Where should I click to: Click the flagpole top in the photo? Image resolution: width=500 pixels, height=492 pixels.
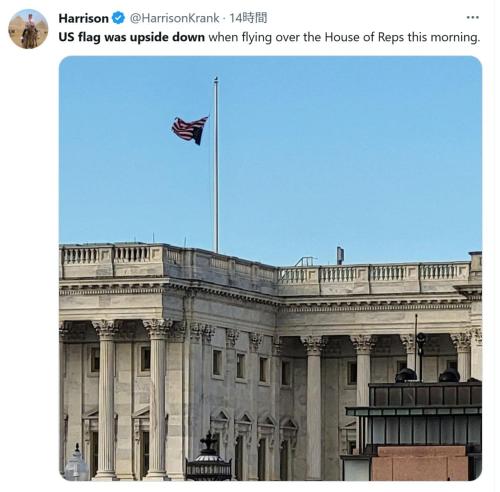pyautogui.click(x=216, y=80)
